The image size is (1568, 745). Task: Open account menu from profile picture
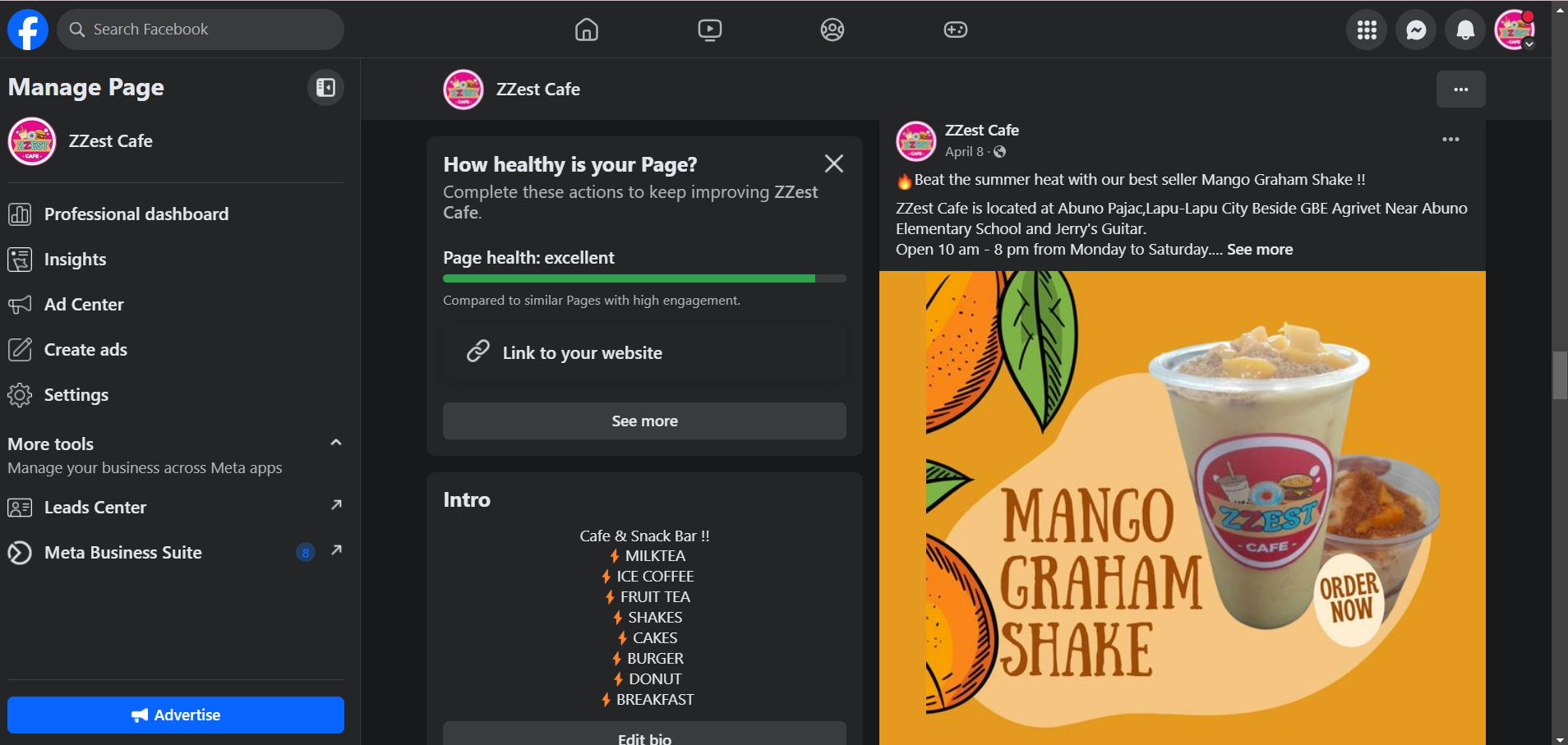click(1515, 30)
